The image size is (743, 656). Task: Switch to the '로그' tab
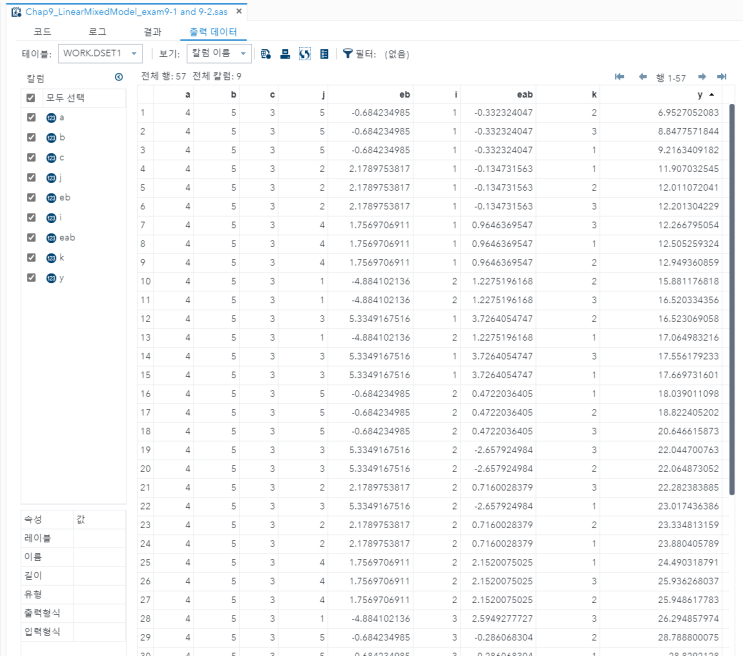point(98,32)
